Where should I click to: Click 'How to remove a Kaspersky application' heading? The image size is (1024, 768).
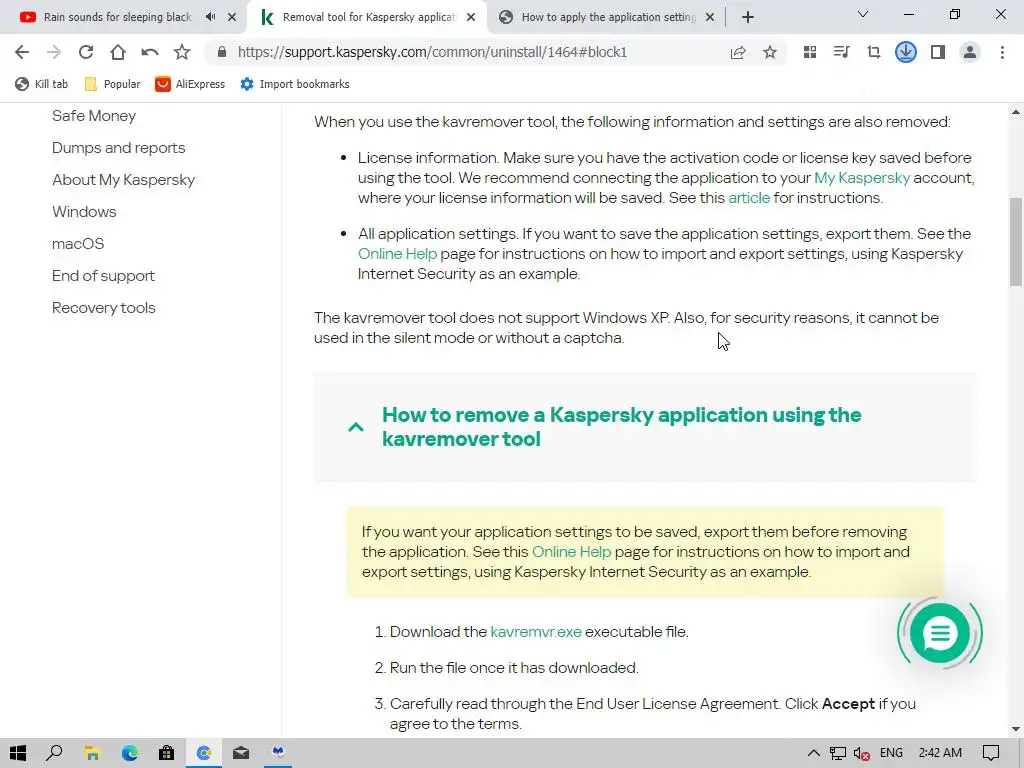[621, 426]
